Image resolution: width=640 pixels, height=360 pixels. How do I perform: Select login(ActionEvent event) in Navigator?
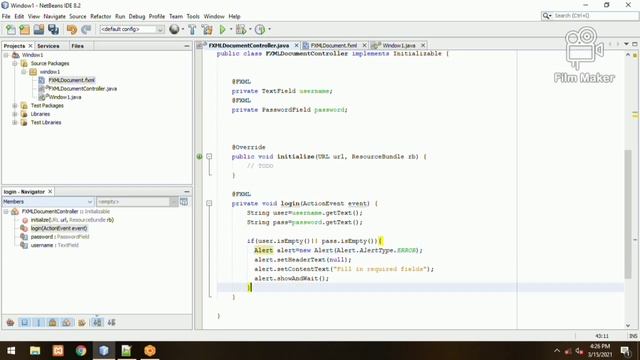click(x=59, y=228)
